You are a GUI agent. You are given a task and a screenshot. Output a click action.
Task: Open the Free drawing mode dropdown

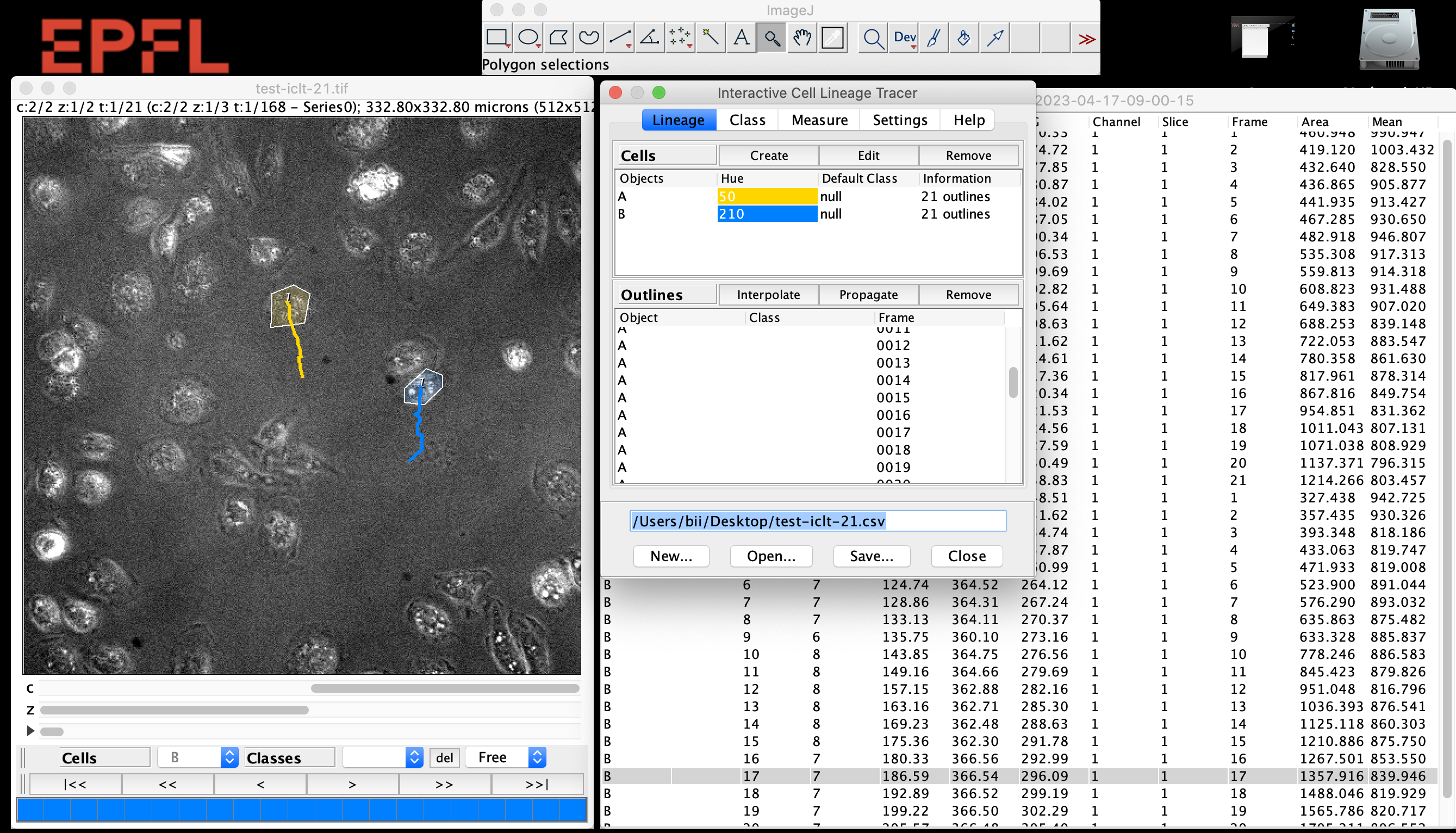coord(537,757)
